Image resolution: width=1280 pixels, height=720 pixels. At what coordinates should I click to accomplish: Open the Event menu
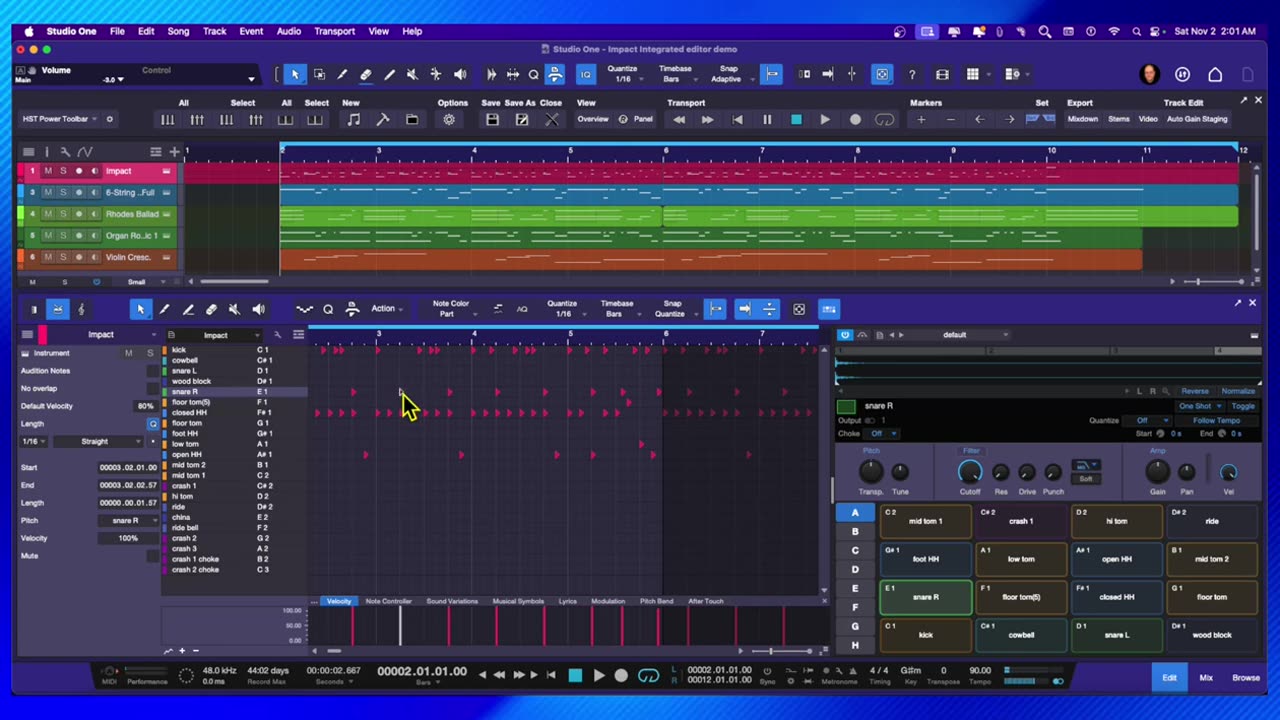tap(251, 31)
